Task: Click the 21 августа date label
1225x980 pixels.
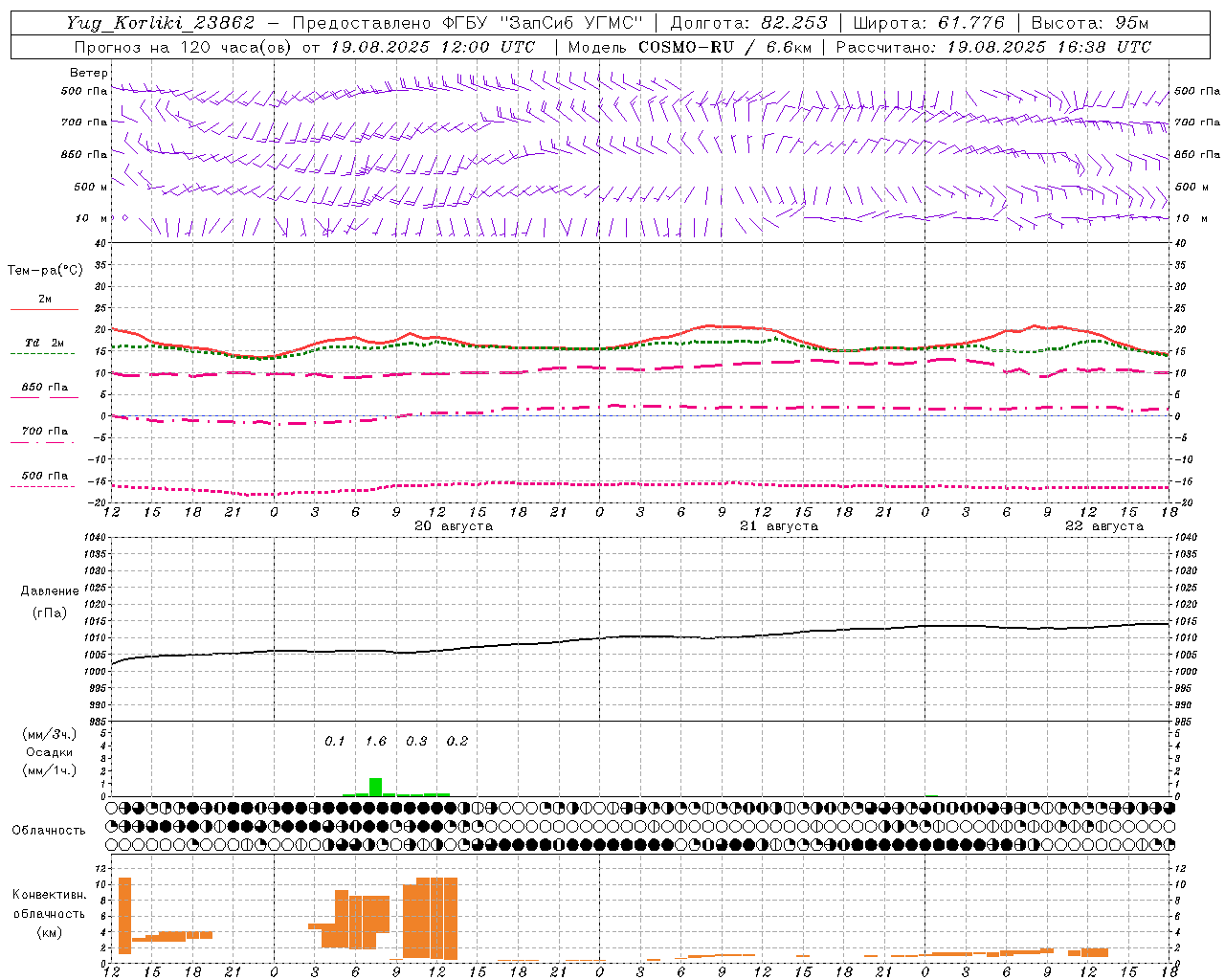Action: pos(779,526)
